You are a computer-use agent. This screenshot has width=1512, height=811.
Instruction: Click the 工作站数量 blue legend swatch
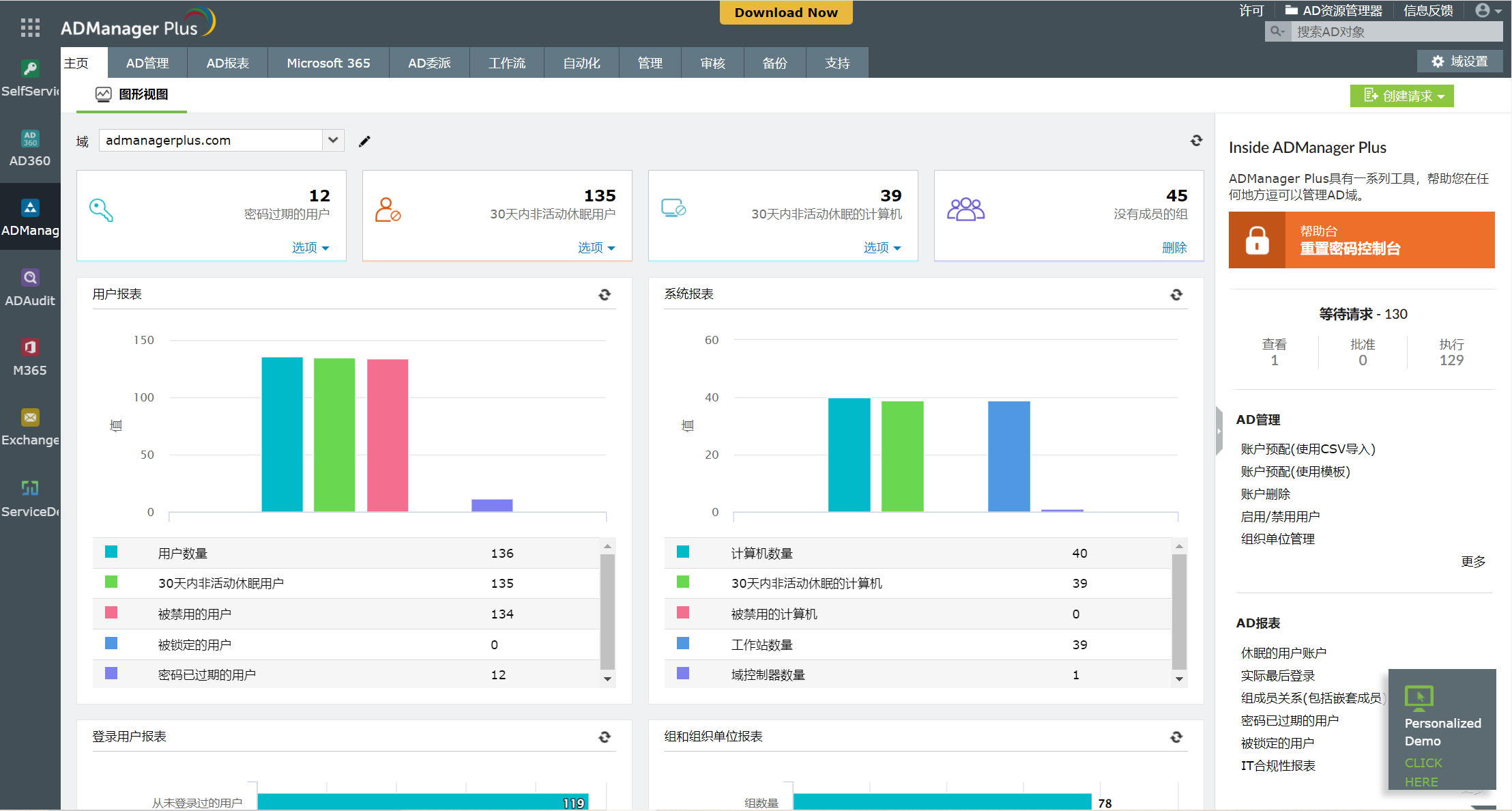[683, 643]
